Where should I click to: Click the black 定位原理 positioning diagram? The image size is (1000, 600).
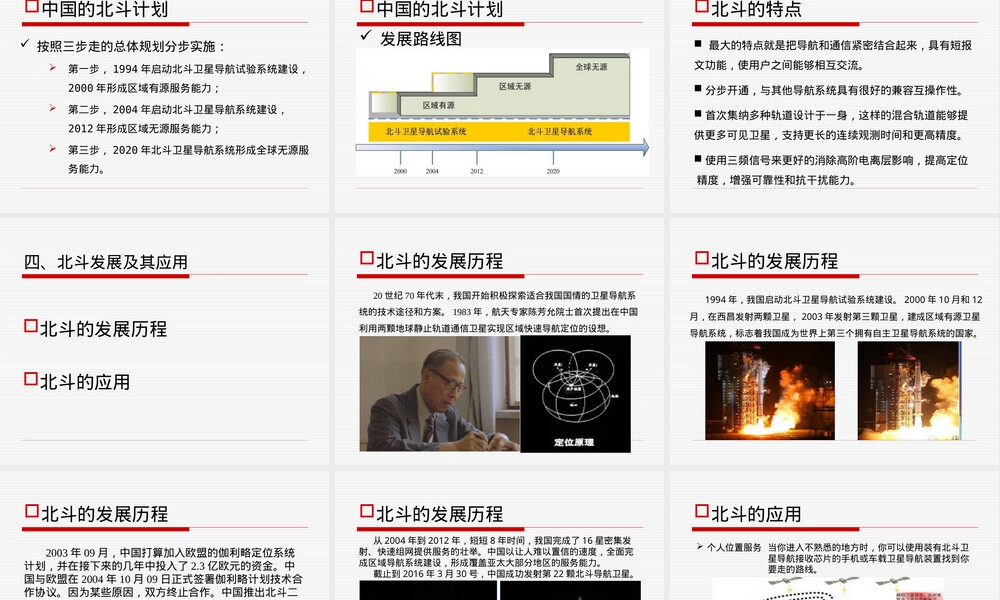pyautogui.click(x=575, y=394)
